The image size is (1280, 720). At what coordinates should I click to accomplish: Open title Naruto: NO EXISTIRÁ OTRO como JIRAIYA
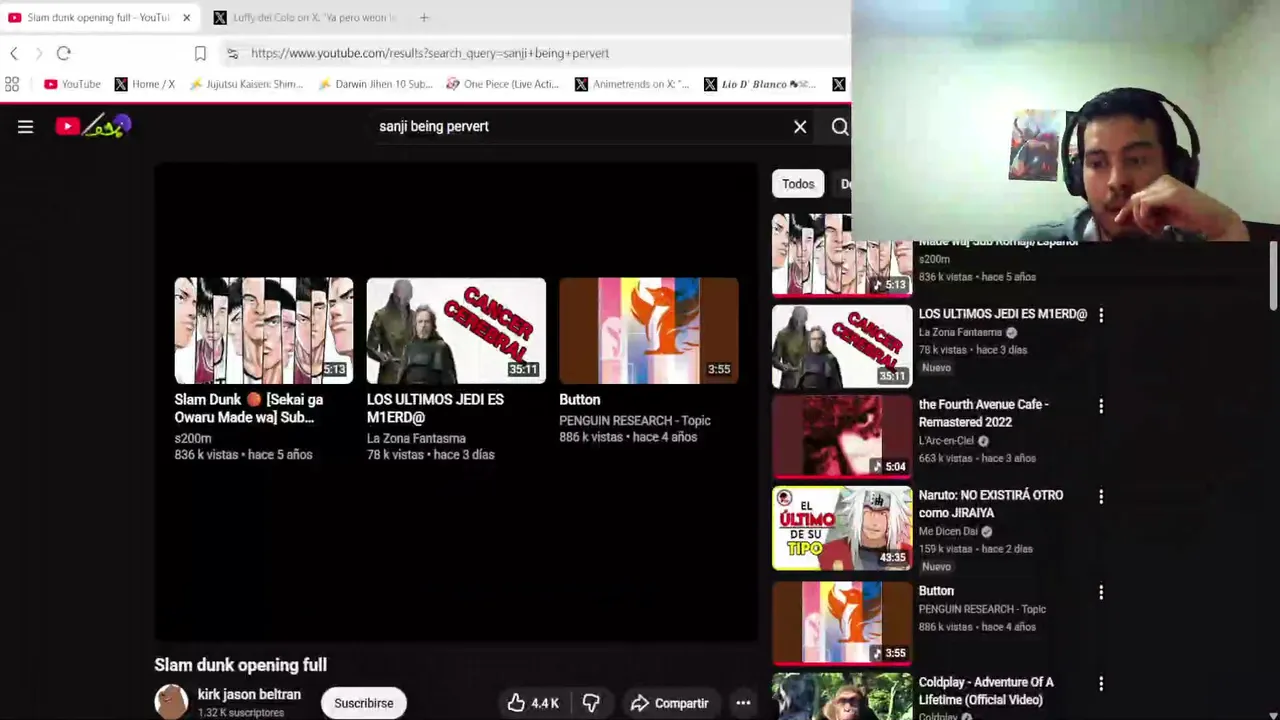point(991,504)
